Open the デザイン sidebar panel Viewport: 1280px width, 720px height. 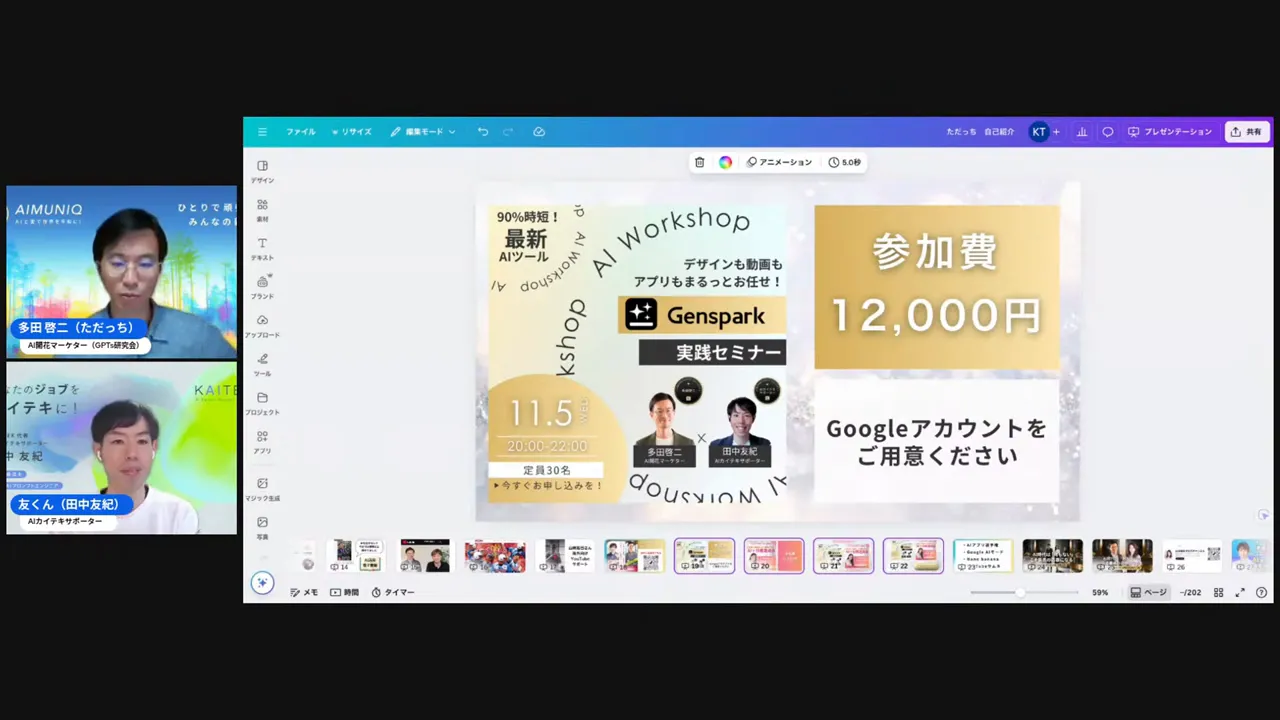tap(262, 171)
